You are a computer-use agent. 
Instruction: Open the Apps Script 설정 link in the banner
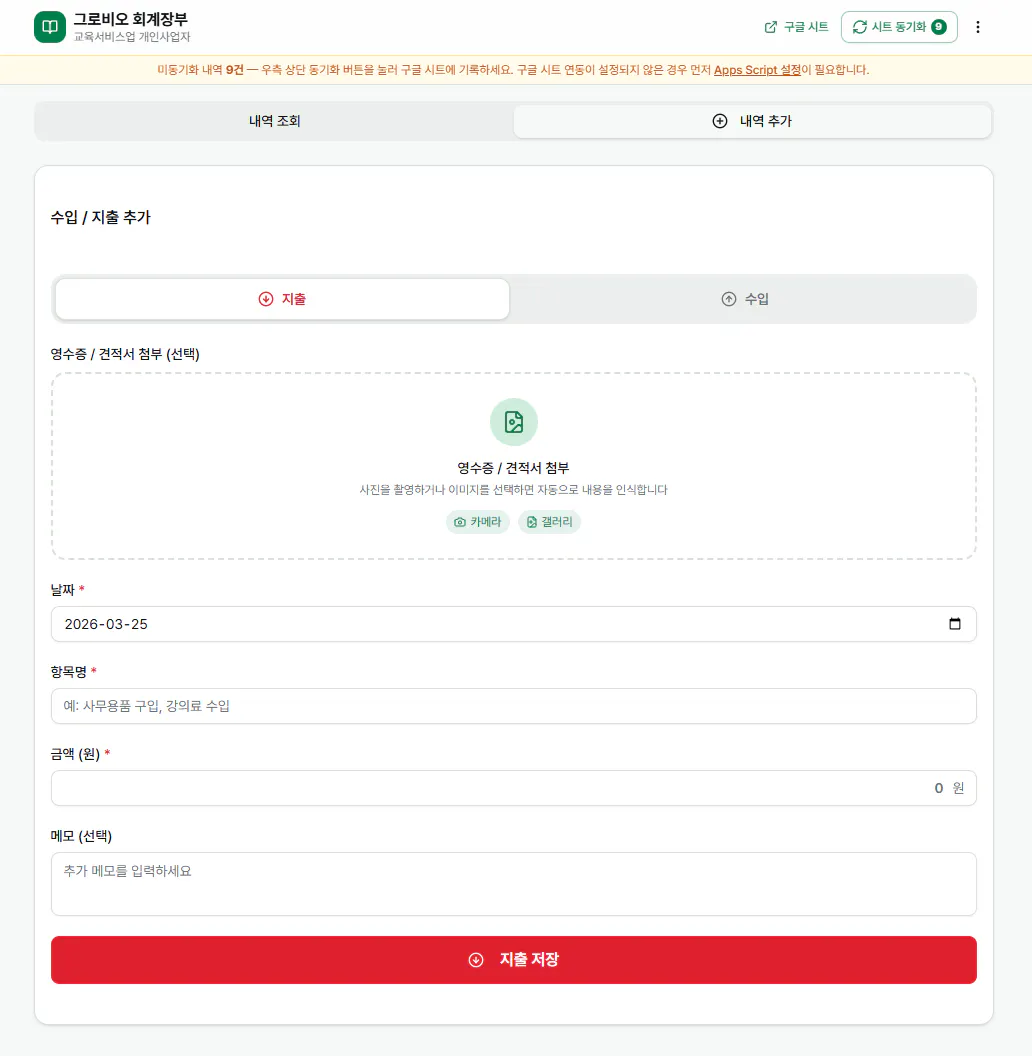pyautogui.click(x=758, y=70)
